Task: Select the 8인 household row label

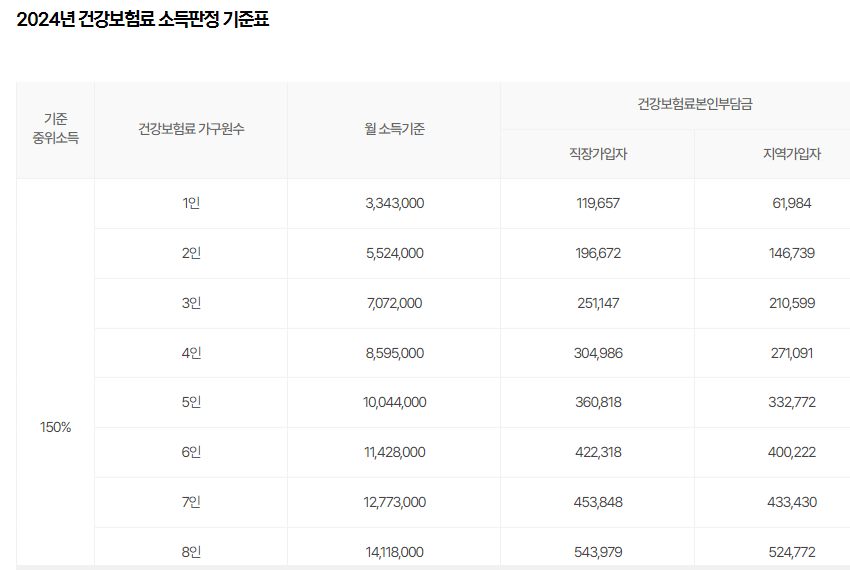Action: pyautogui.click(x=191, y=552)
